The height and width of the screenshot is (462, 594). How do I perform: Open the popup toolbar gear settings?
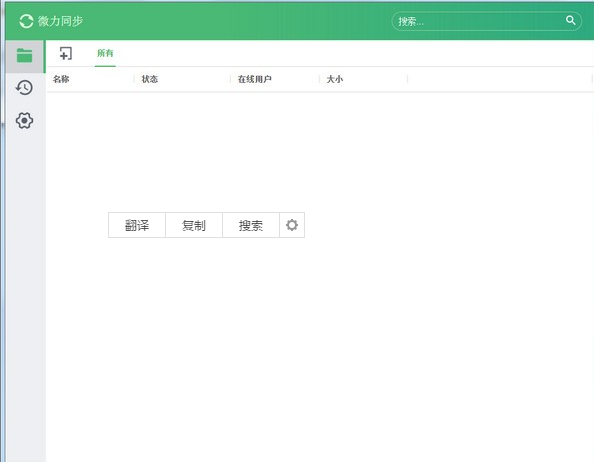(292, 225)
